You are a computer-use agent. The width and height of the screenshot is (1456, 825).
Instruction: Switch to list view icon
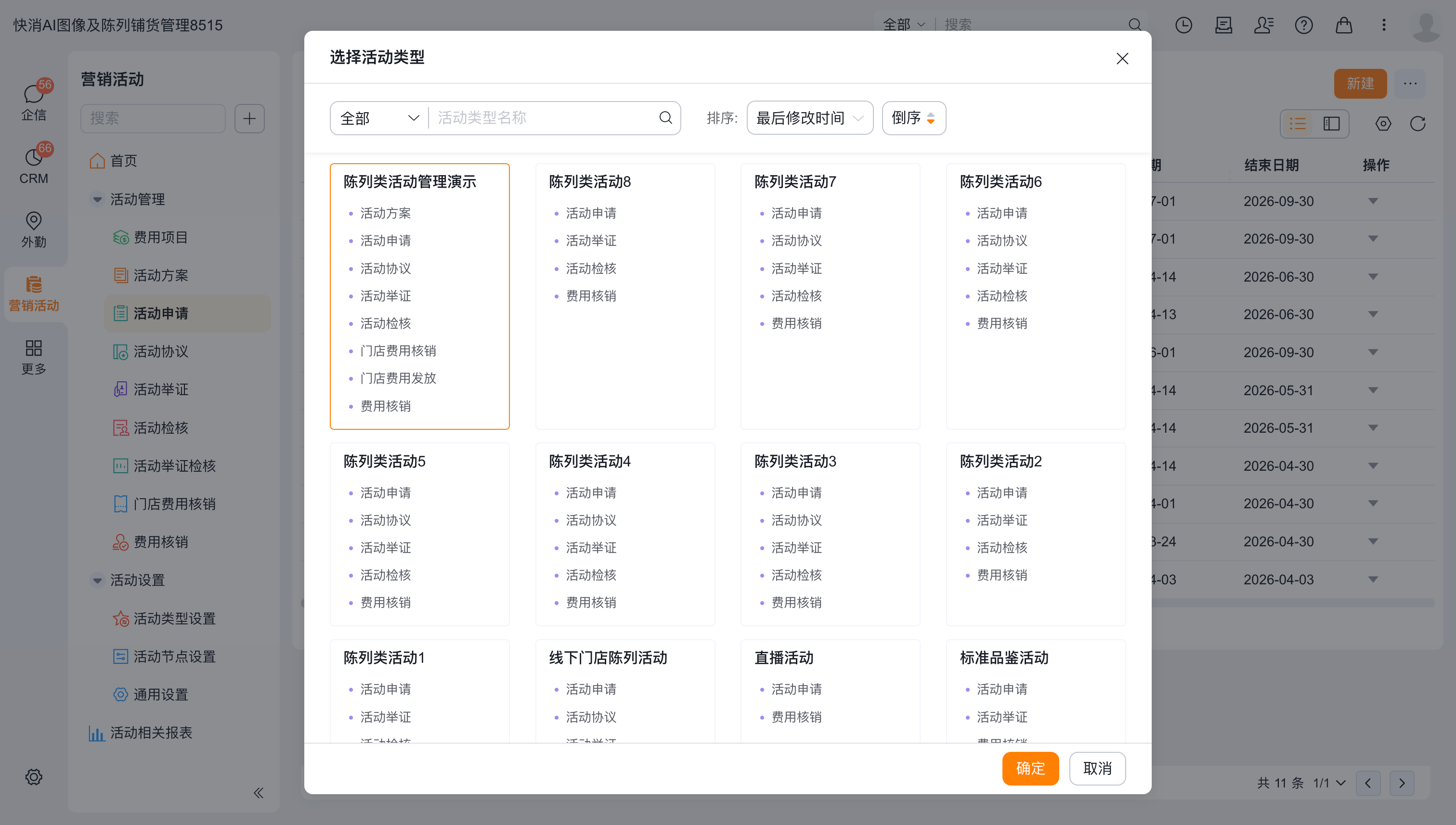[1298, 124]
